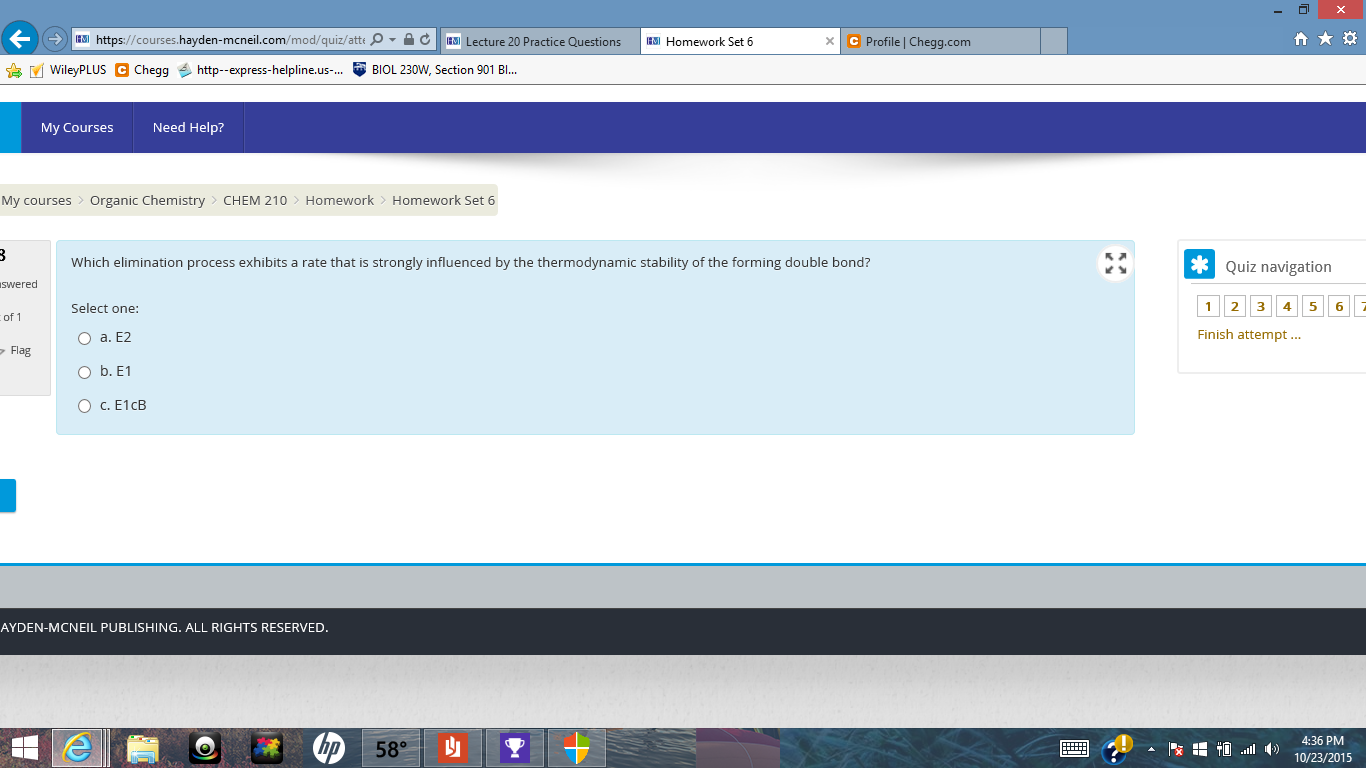Select answer b. E1
This screenshot has width=1366, height=768.
(85, 372)
